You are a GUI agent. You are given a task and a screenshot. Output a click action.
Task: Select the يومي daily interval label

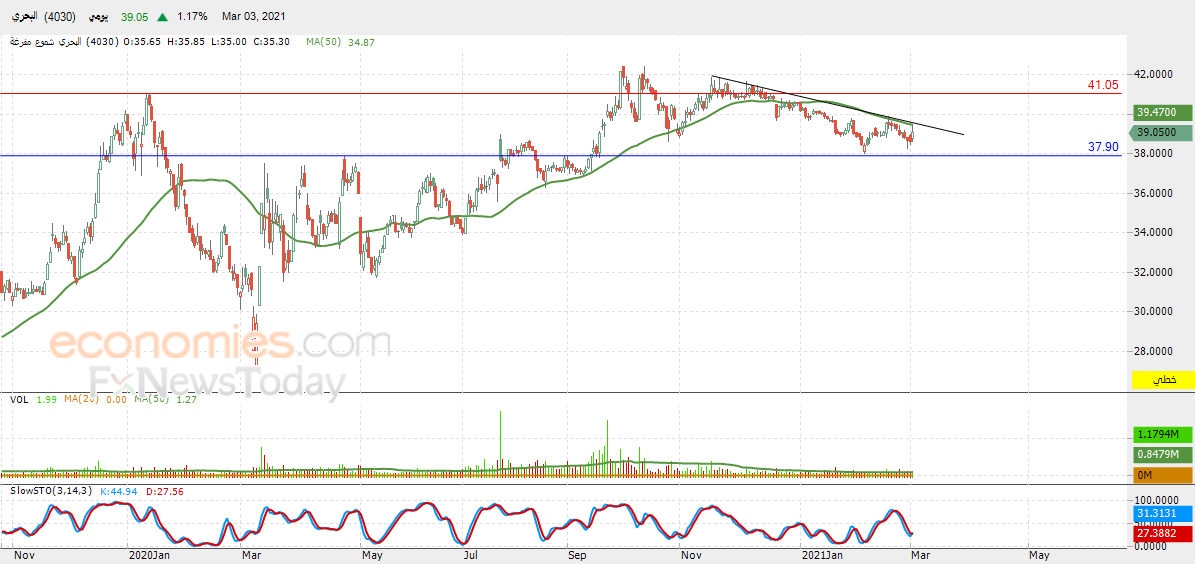(98, 16)
